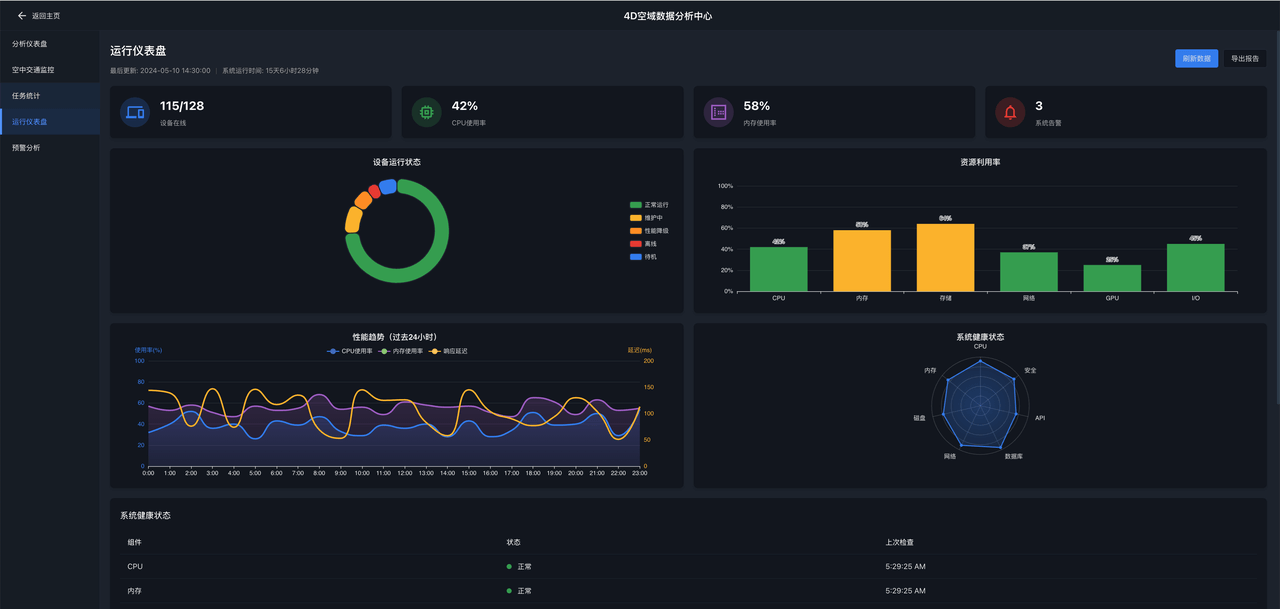Click the 刷新数据 button
Screen dimensions: 1280x609
pyautogui.click(x=1196, y=59)
